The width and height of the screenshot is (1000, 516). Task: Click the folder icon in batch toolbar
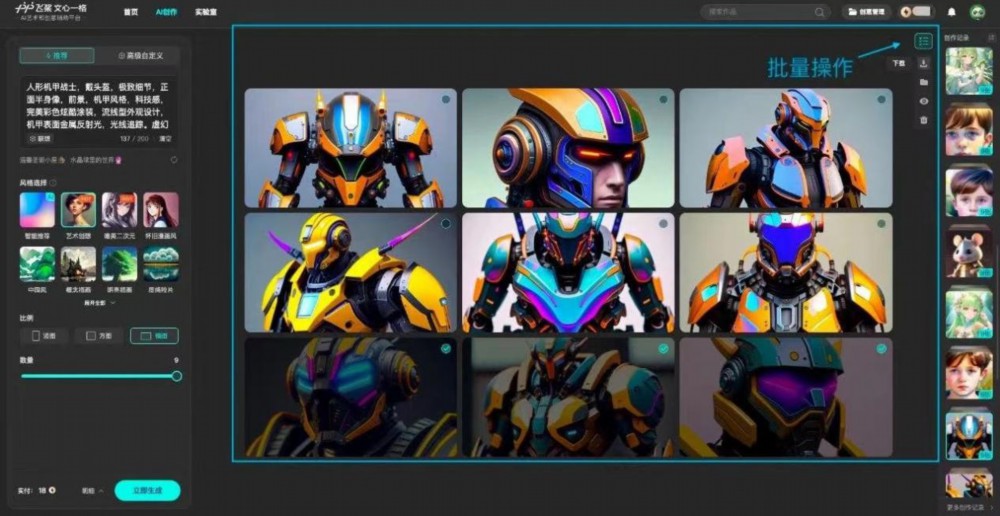coord(923,82)
